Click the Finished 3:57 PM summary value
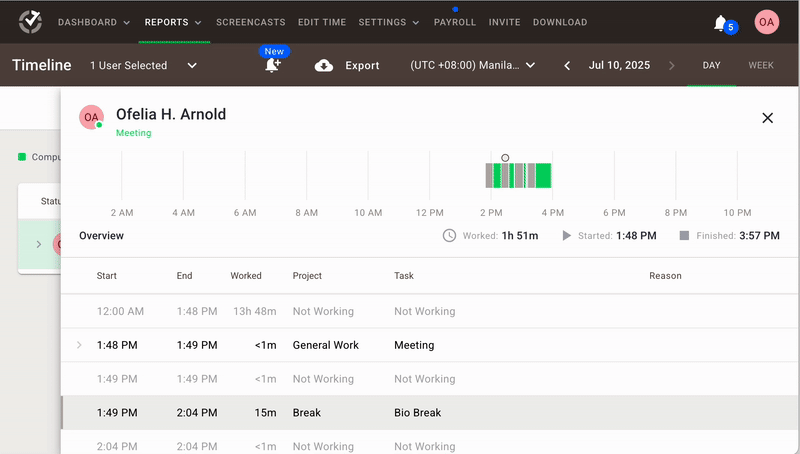 tap(759, 236)
